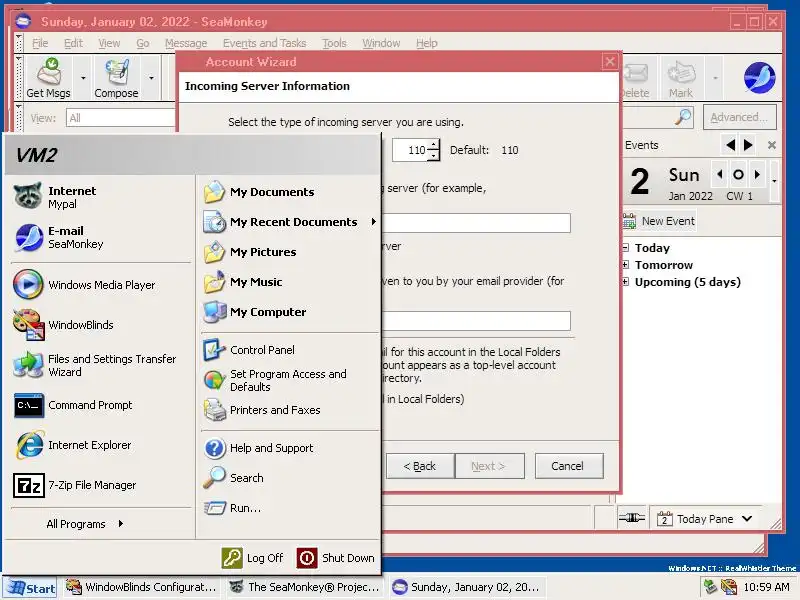Click the port number field showing 110
The width and height of the screenshot is (800, 600).
tap(410, 150)
